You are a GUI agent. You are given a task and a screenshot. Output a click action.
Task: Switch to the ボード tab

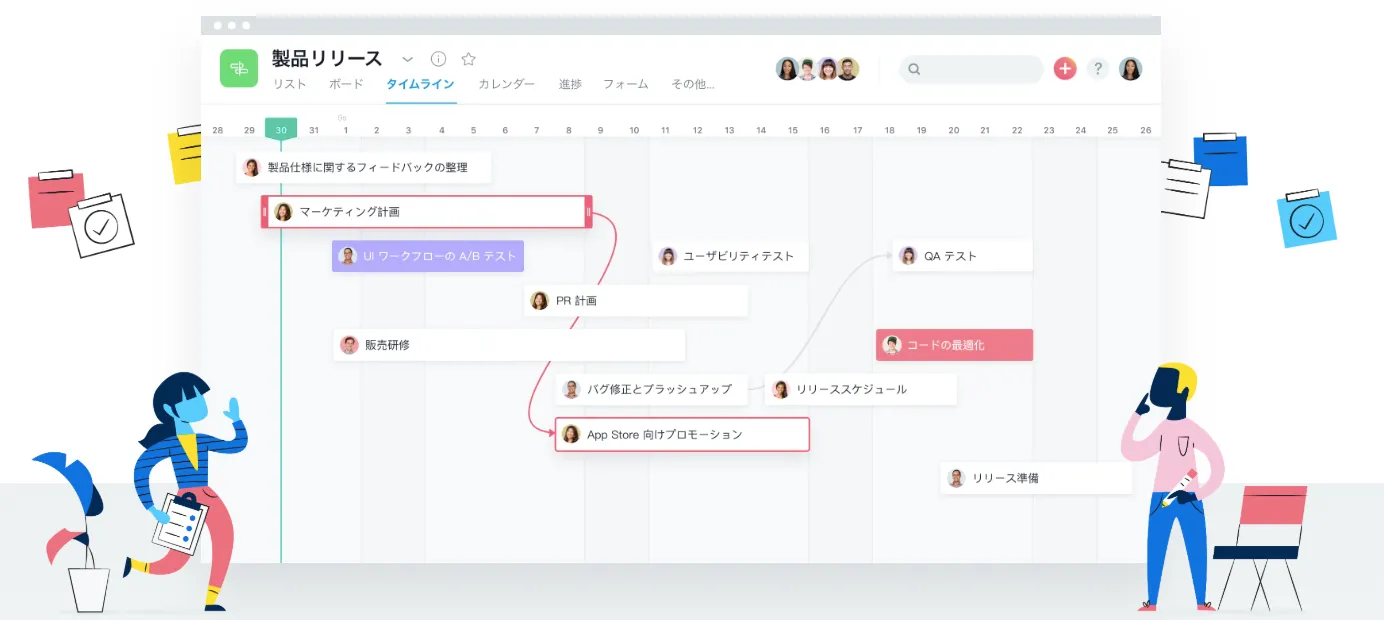(346, 84)
